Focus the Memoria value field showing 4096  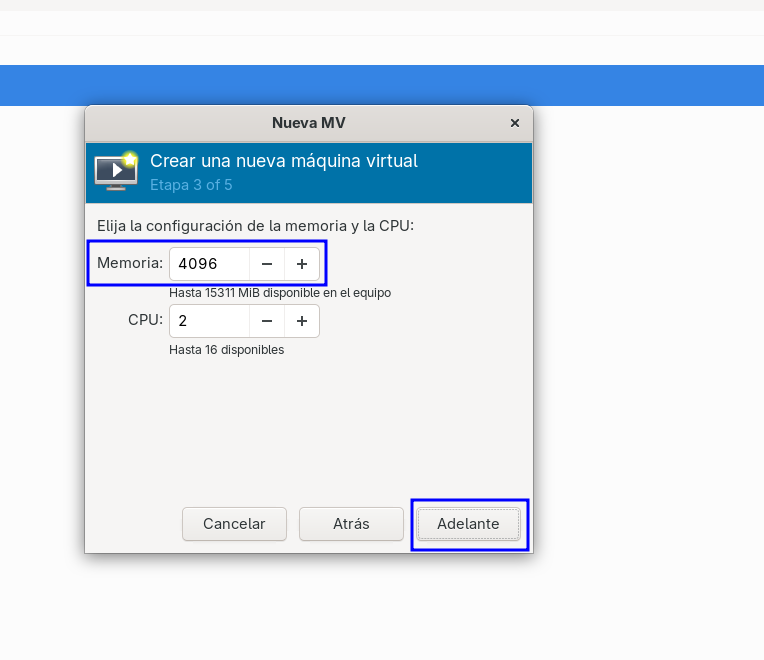point(210,264)
